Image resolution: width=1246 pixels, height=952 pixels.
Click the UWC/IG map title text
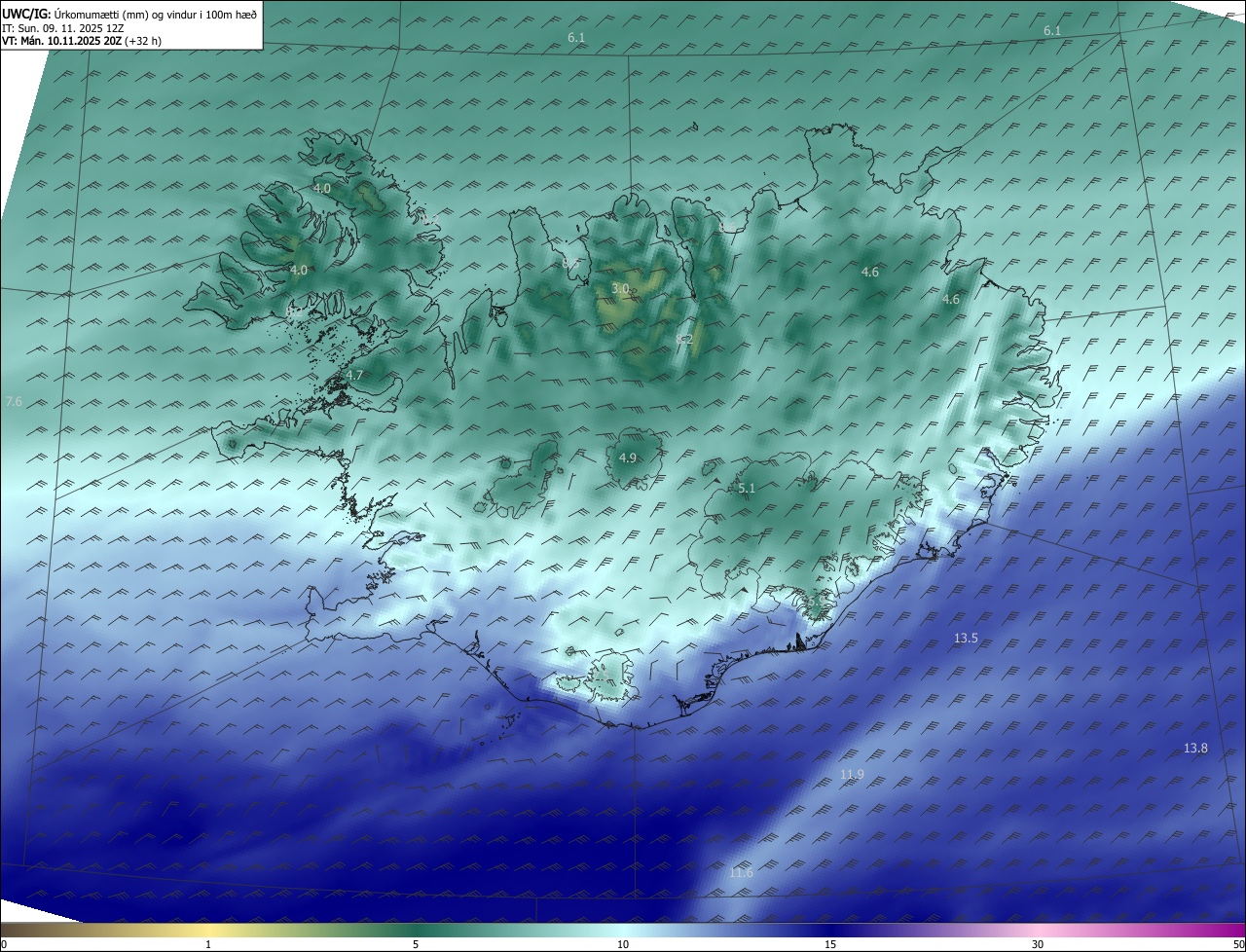(129, 14)
